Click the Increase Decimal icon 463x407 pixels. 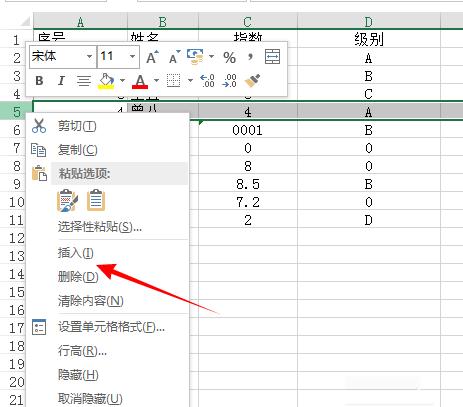tap(207, 81)
